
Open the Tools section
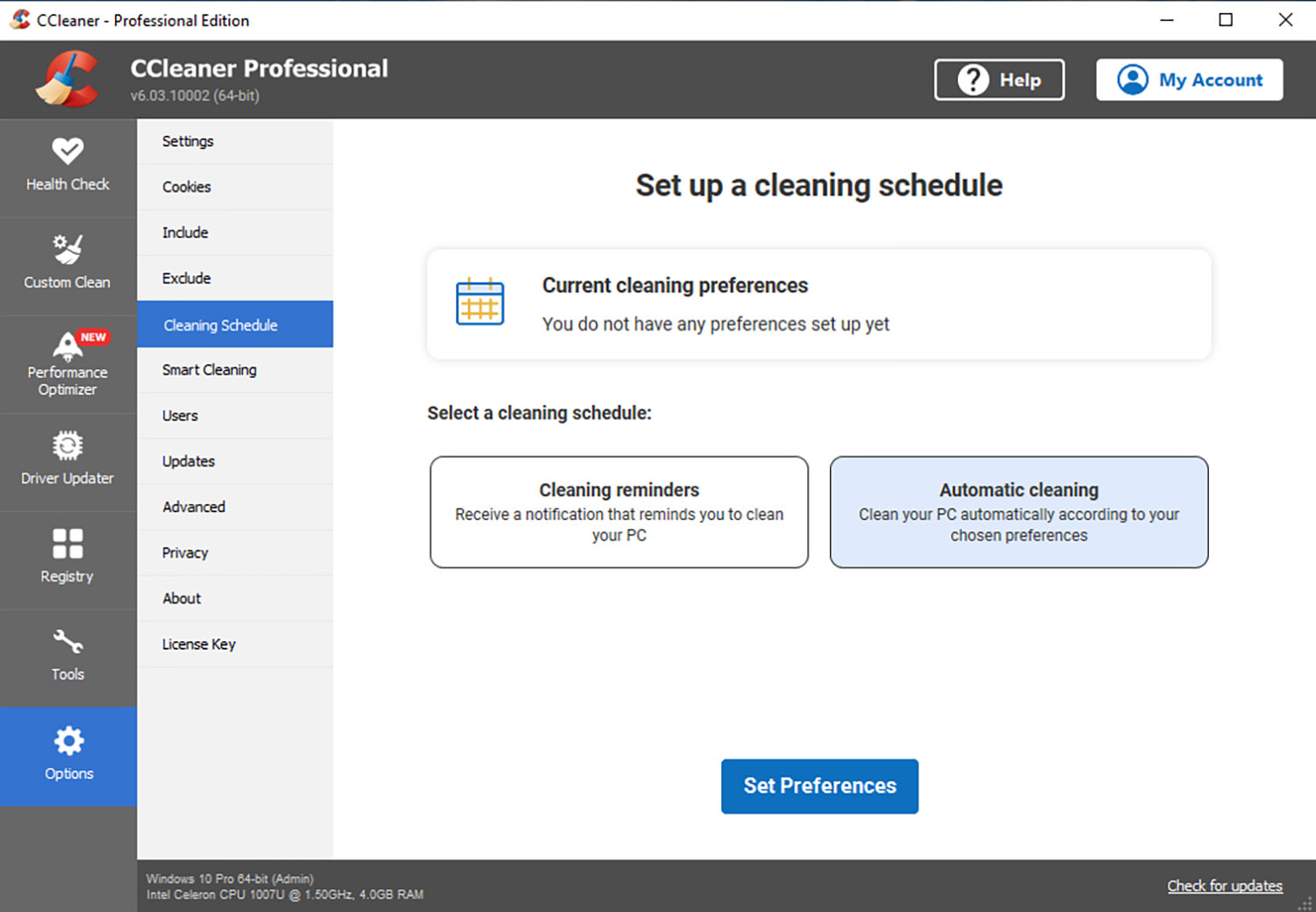pyautogui.click(x=68, y=658)
